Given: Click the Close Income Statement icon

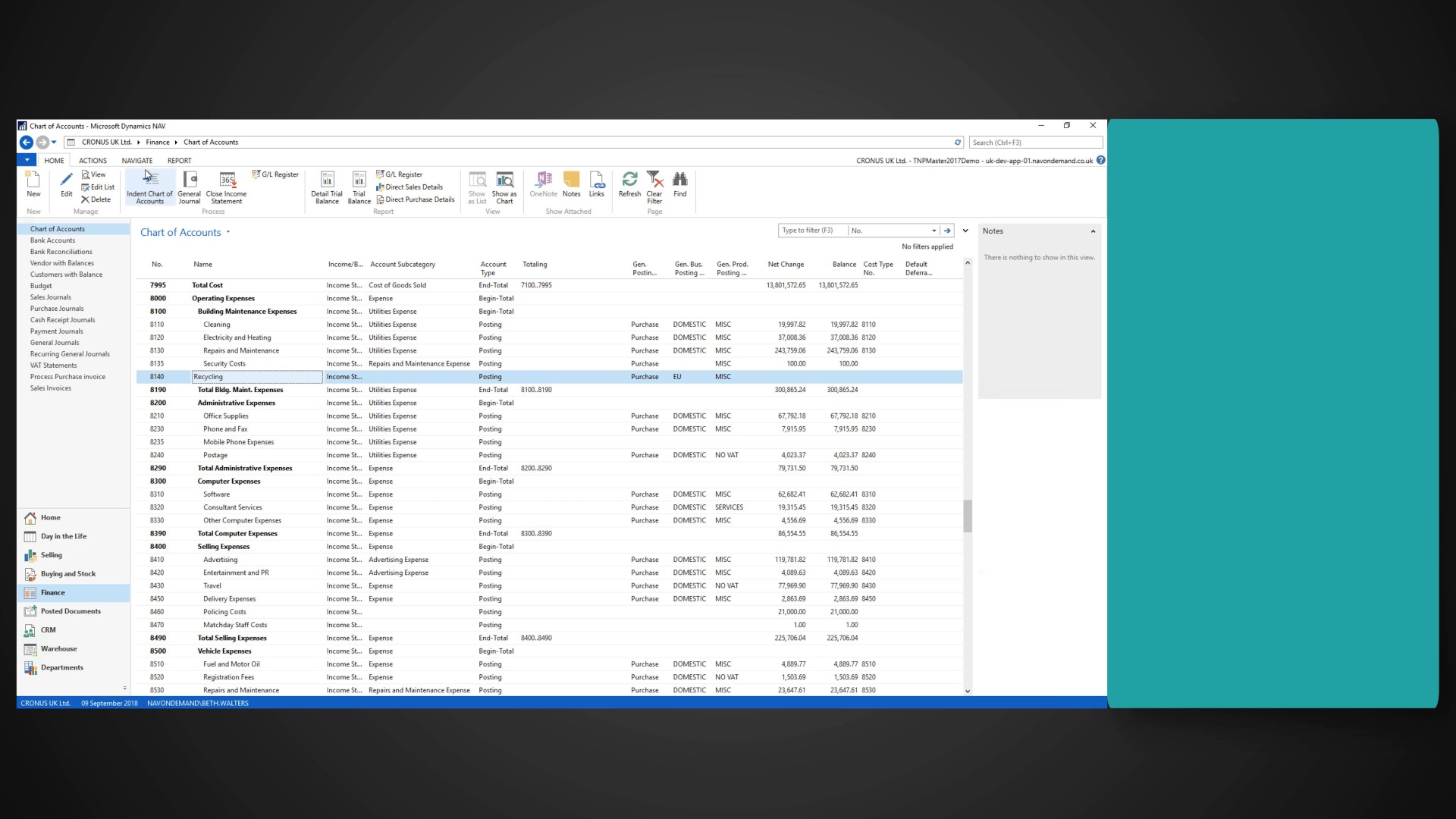Looking at the screenshot, I should coord(225,187).
